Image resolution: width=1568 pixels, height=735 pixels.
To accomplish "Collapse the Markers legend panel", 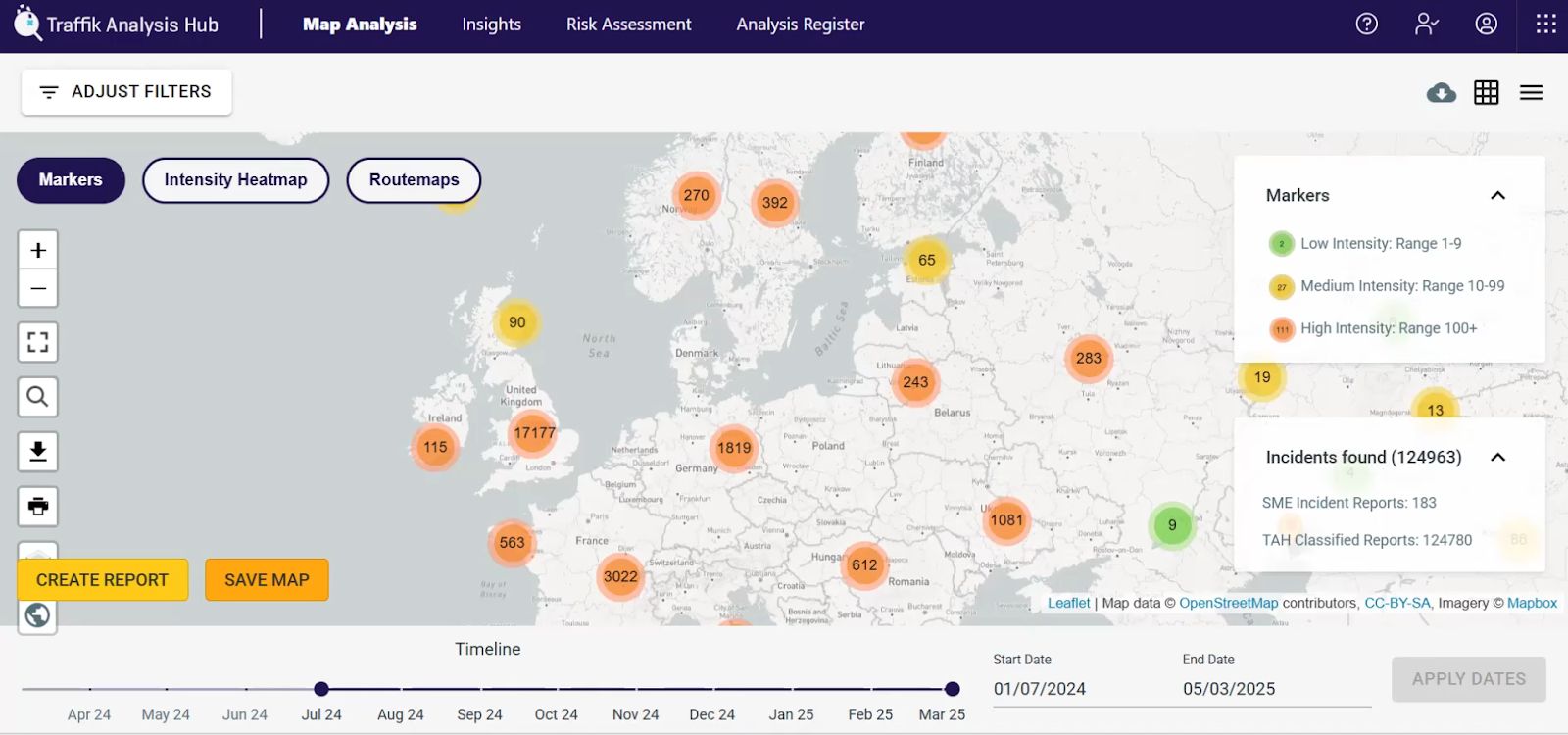I will (x=1497, y=196).
